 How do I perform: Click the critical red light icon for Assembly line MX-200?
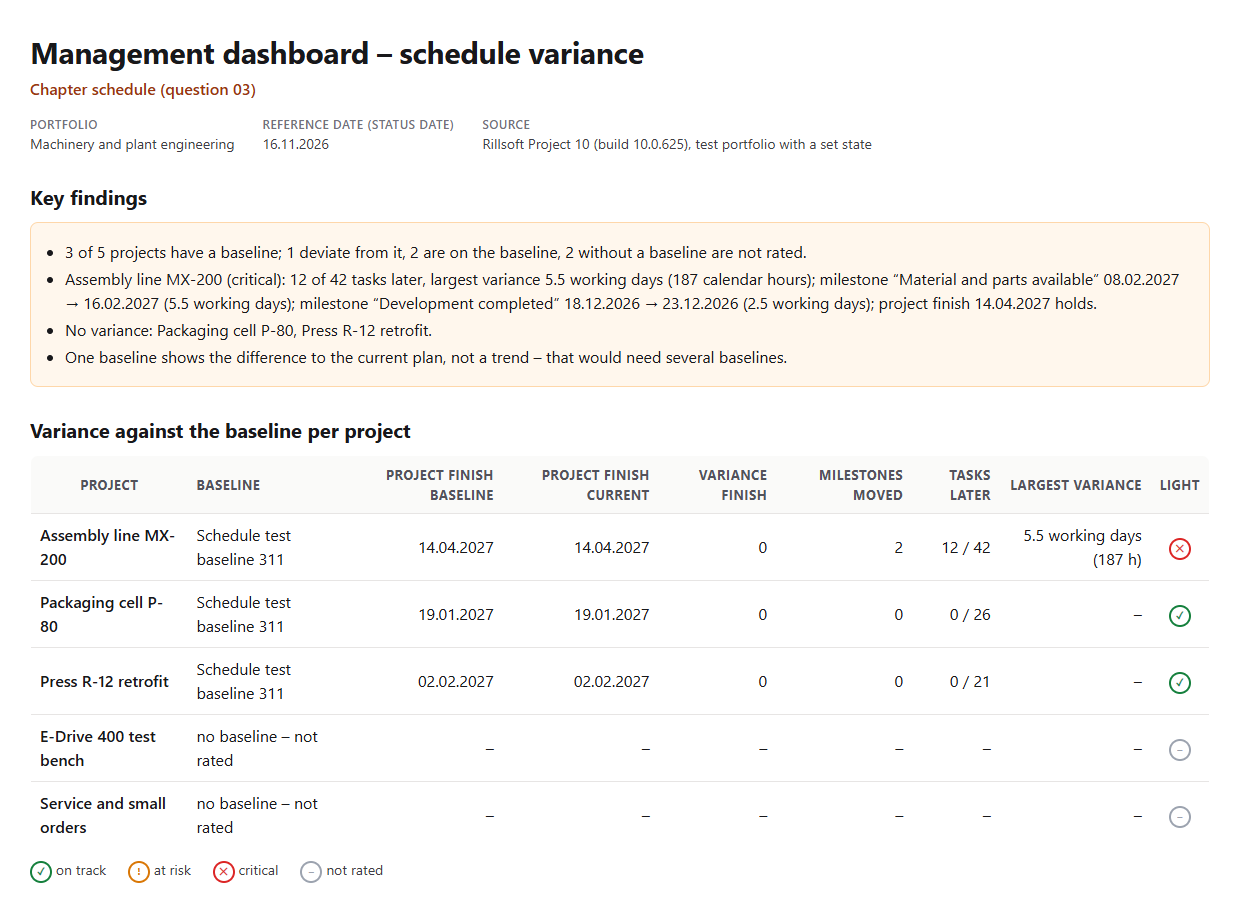pyautogui.click(x=1180, y=548)
